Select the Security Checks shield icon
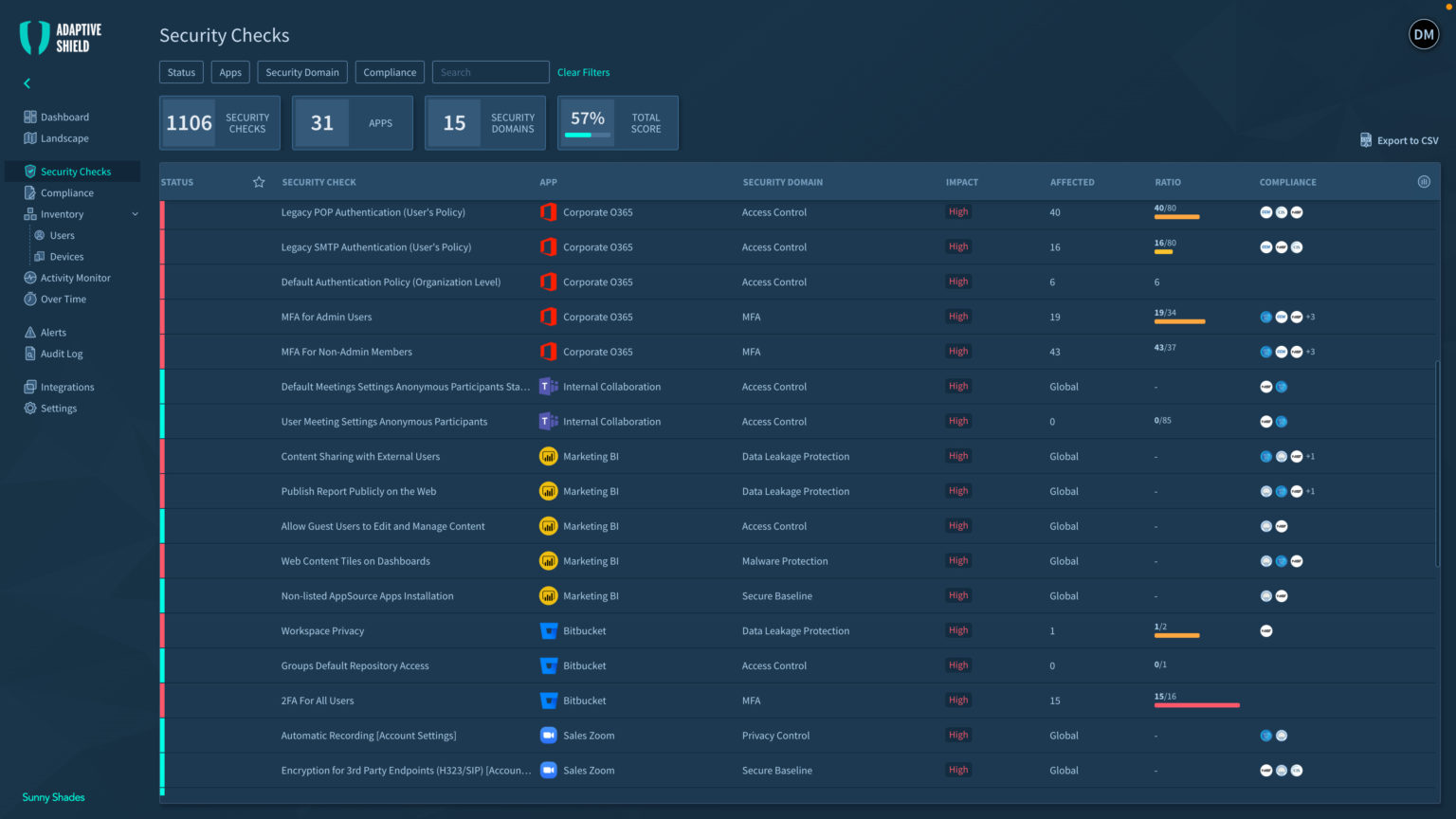 pyautogui.click(x=30, y=172)
